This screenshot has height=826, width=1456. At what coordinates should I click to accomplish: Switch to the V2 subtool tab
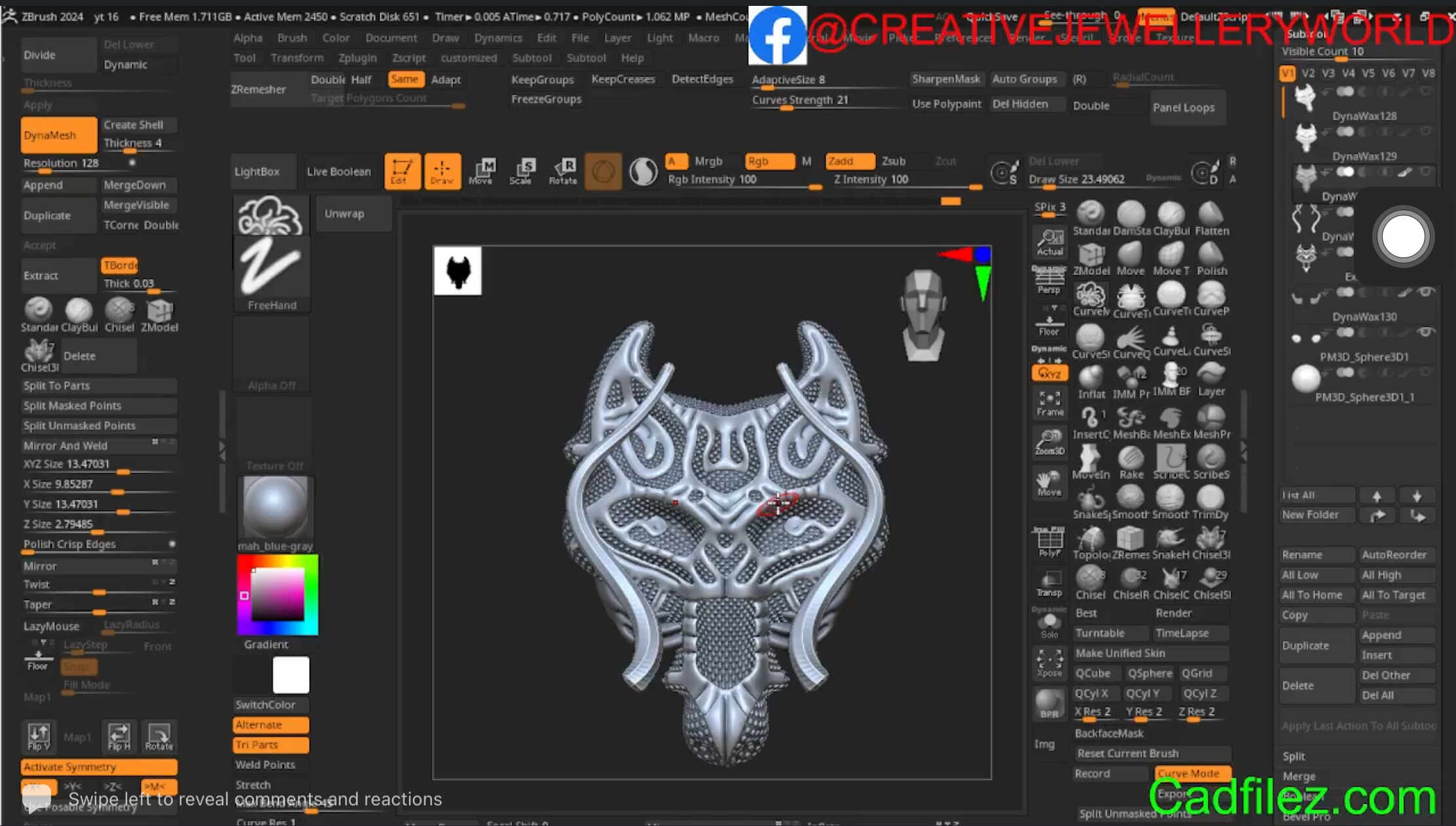(x=1308, y=73)
